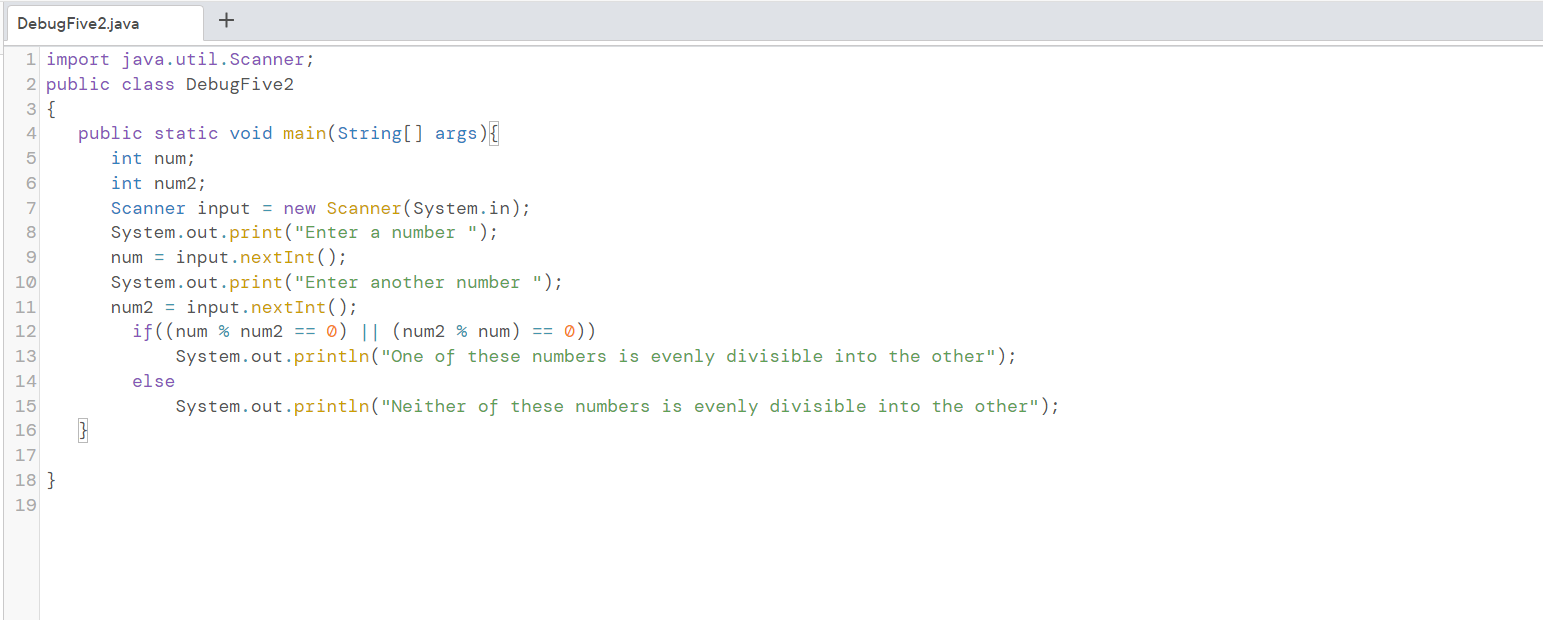Image resolution: width=1543 pixels, height=620 pixels.
Task: Click nextInt on line 9
Action: (x=277, y=257)
